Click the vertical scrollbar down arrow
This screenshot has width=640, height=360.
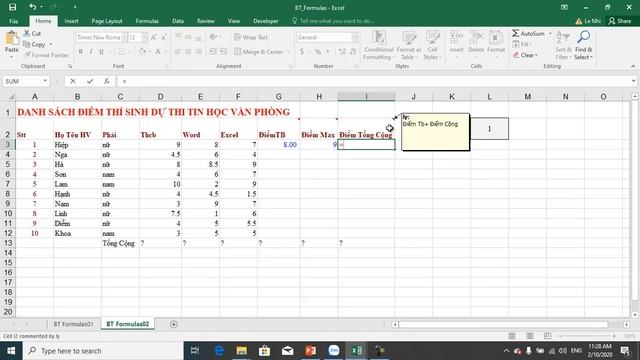[x=635, y=315]
